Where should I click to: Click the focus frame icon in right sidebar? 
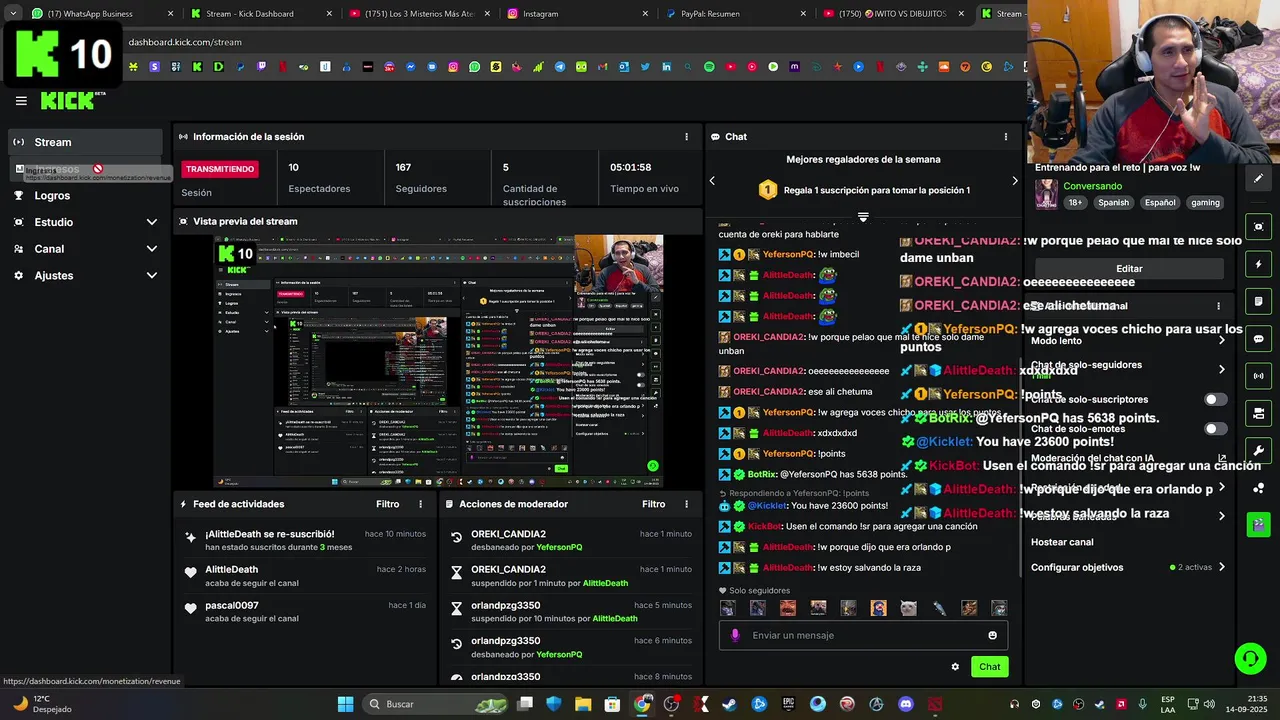point(1259,227)
